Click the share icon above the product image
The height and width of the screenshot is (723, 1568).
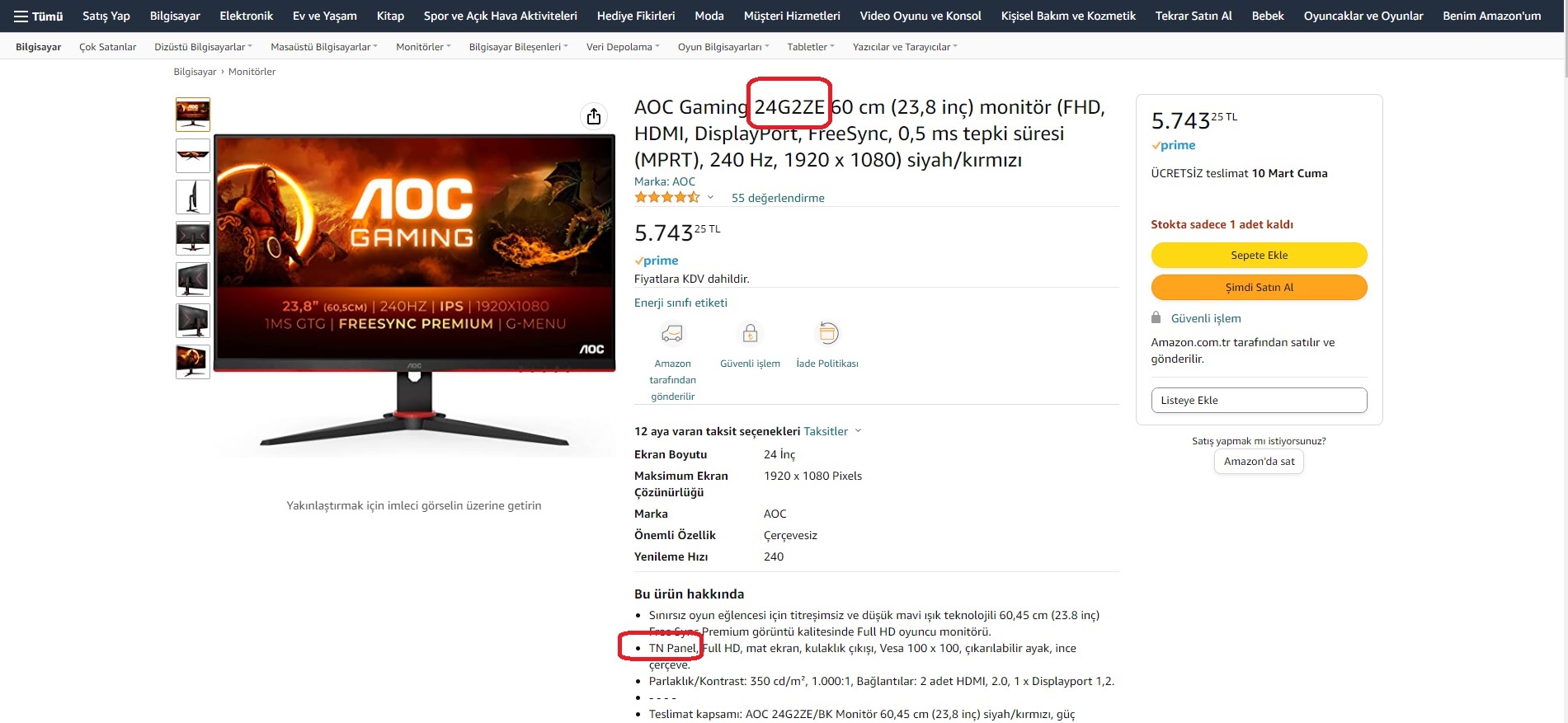(x=593, y=116)
